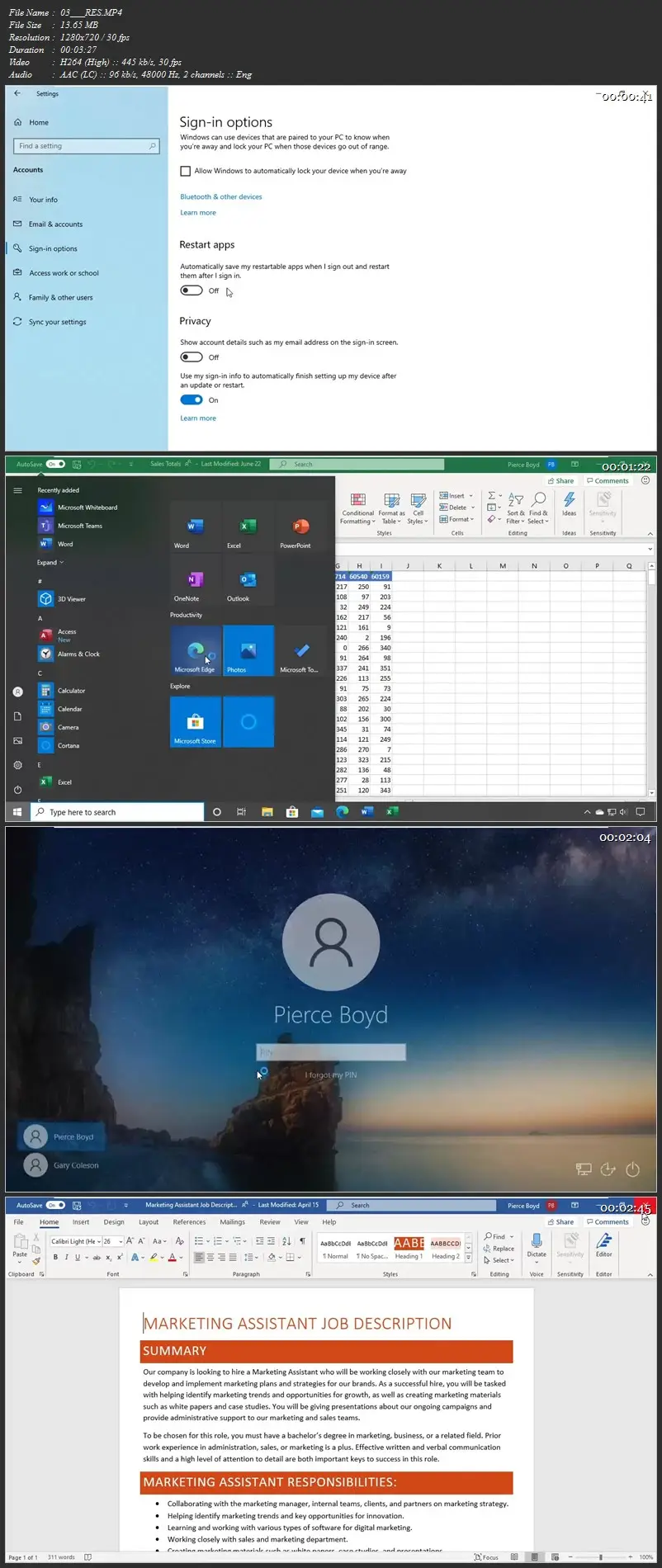
Task: Open Find & Select dropdown in Excel
Action: tap(538, 508)
